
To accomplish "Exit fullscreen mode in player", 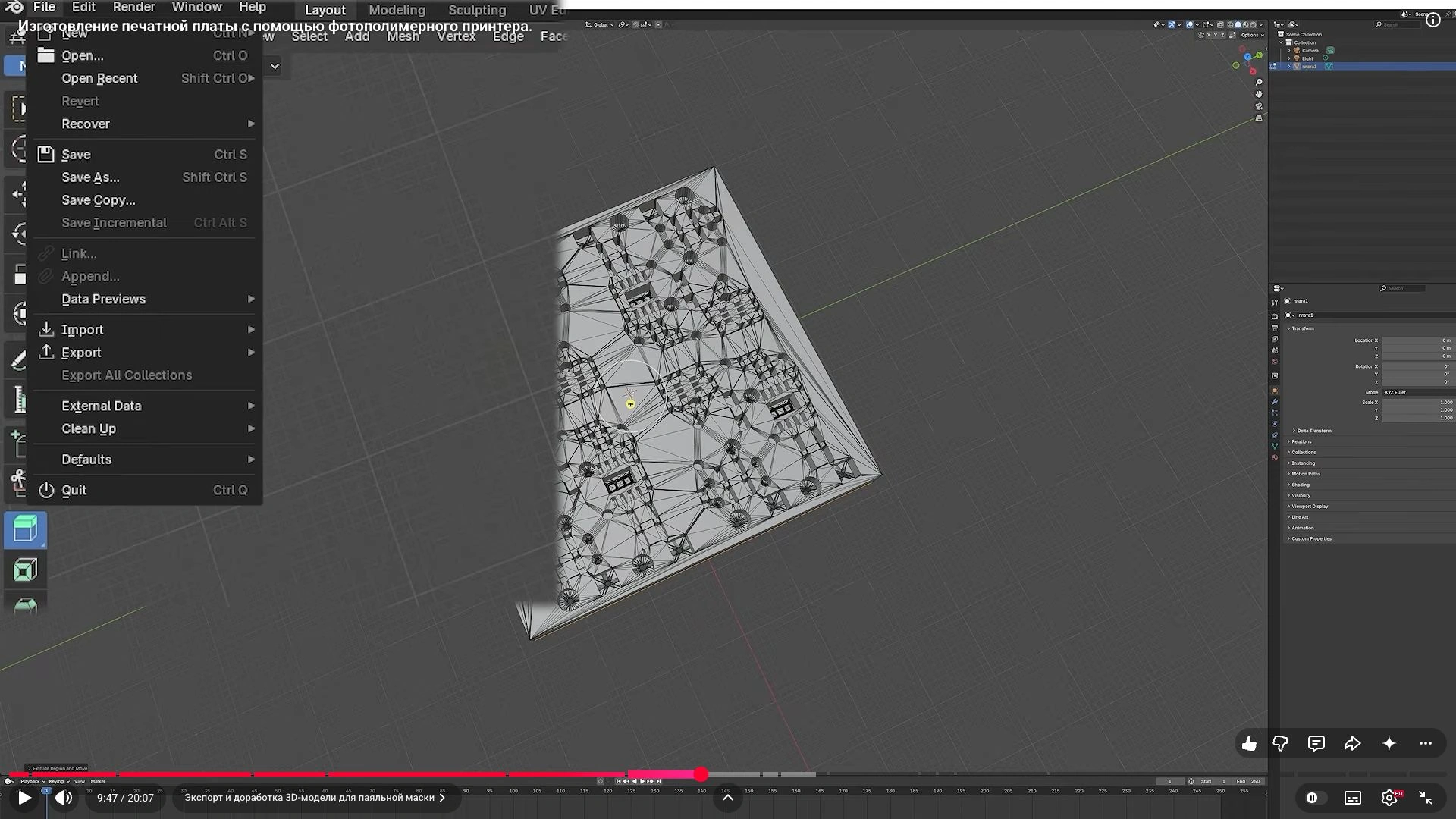I will point(1426,798).
